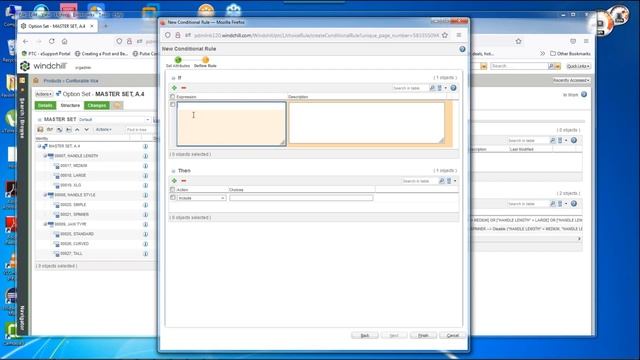Remove a row from the If table
Image resolution: width=640 pixels, height=360 pixels.
coord(184,88)
